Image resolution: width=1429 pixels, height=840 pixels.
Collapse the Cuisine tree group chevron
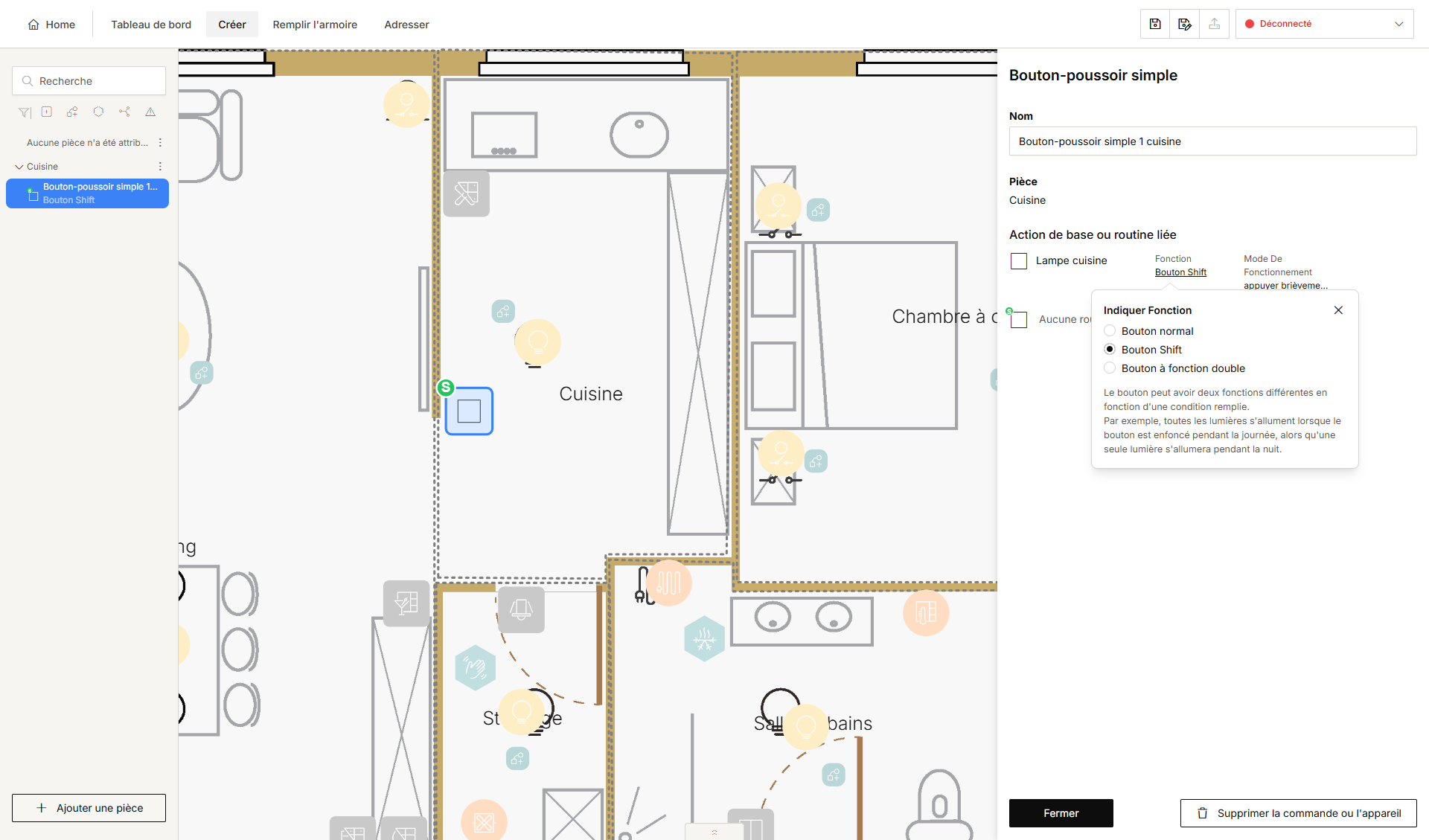[19, 167]
